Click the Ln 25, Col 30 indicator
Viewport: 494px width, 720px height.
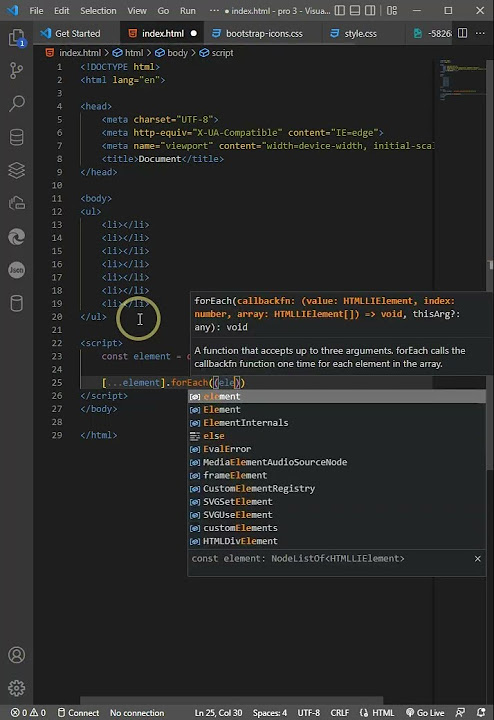218,713
